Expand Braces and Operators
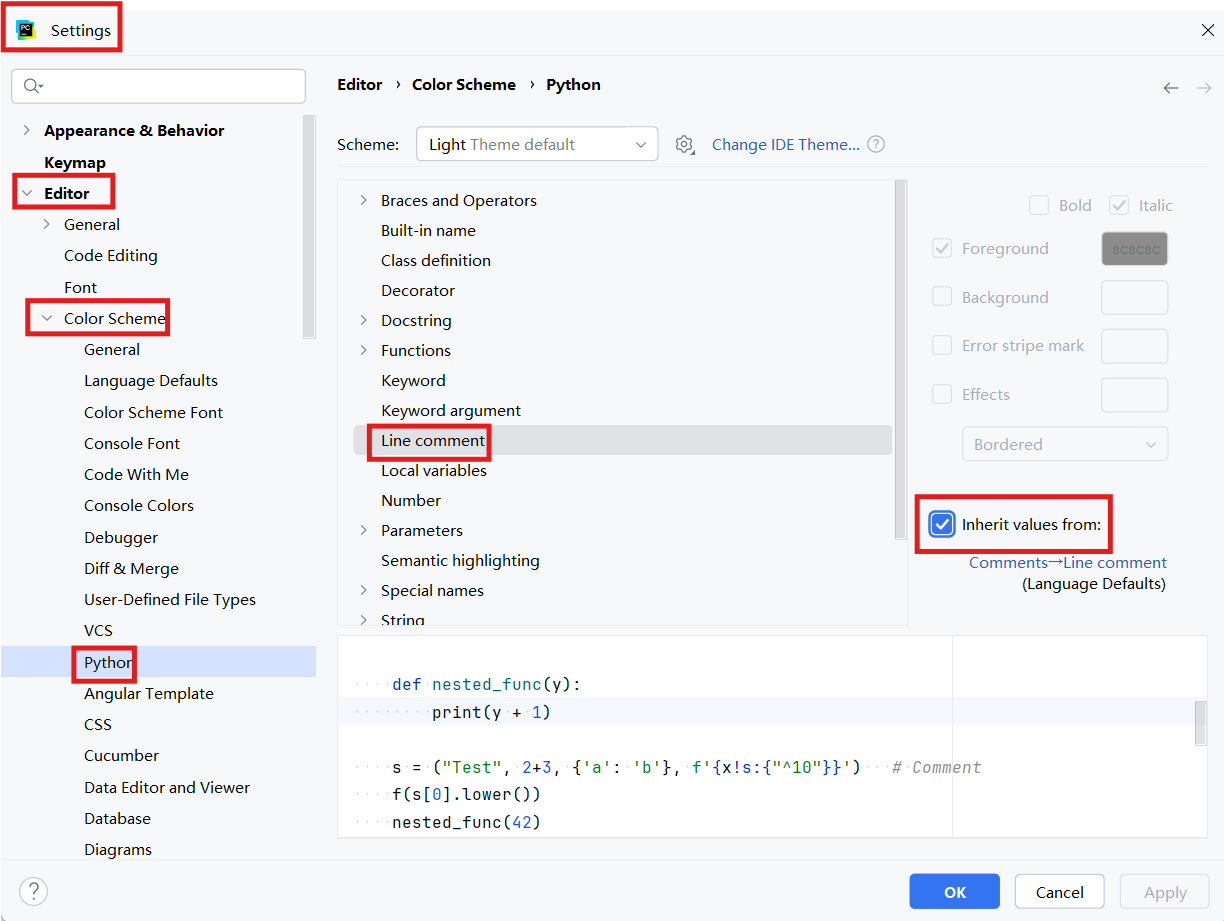The width and height of the screenshot is (1224, 921). (363, 200)
